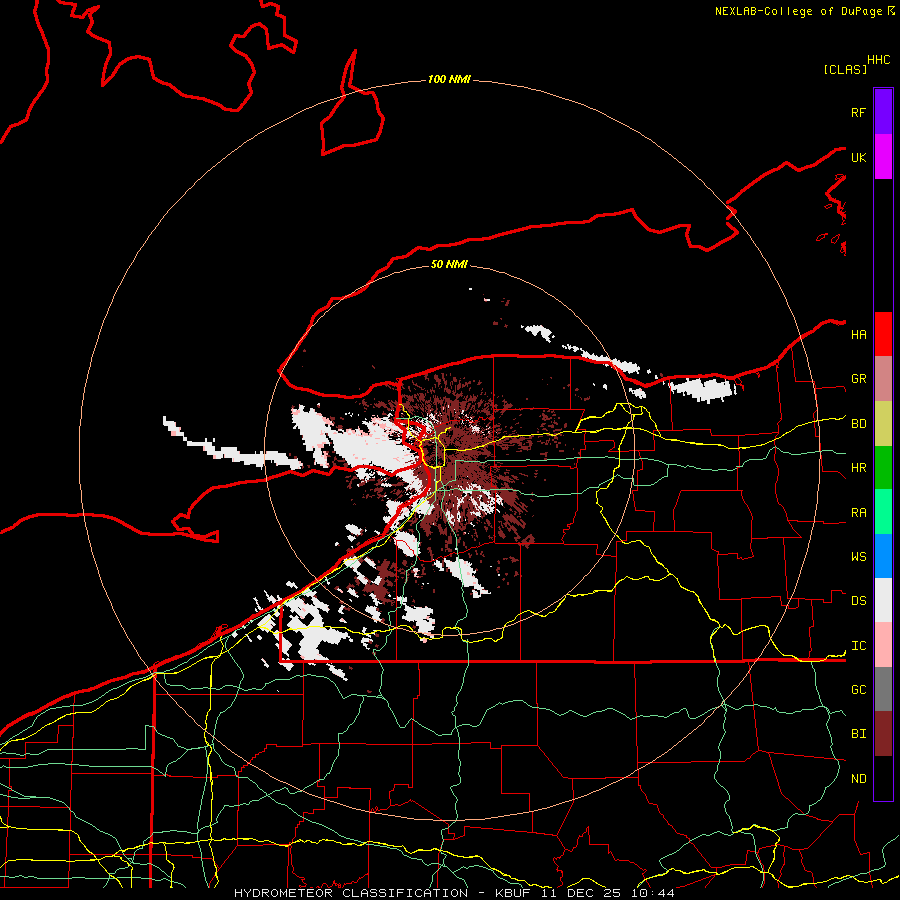Pick the light green RA legend swatch
This screenshot has height=900, width=900.
click(x=883, y=512)
